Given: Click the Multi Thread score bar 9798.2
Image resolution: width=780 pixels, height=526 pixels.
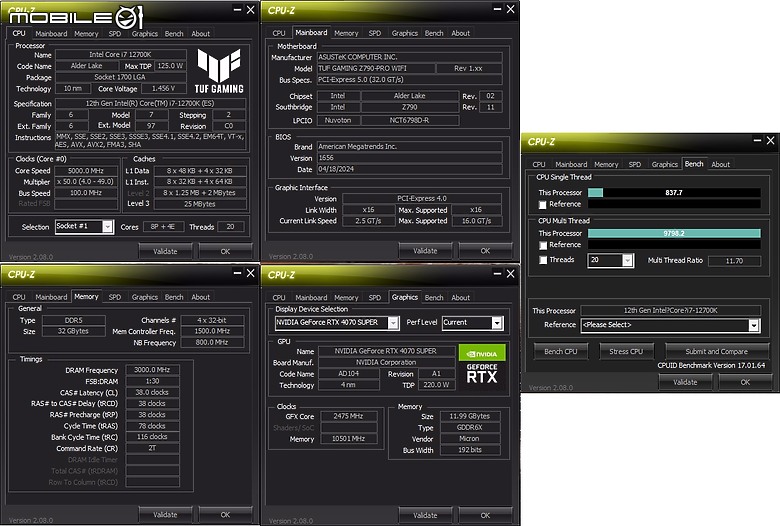Looking at the screenshot, I should coord(674,233).
